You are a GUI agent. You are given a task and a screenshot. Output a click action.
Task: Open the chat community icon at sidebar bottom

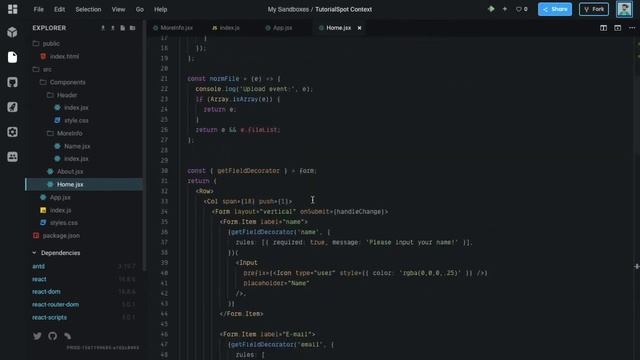[x=68, y=336]
